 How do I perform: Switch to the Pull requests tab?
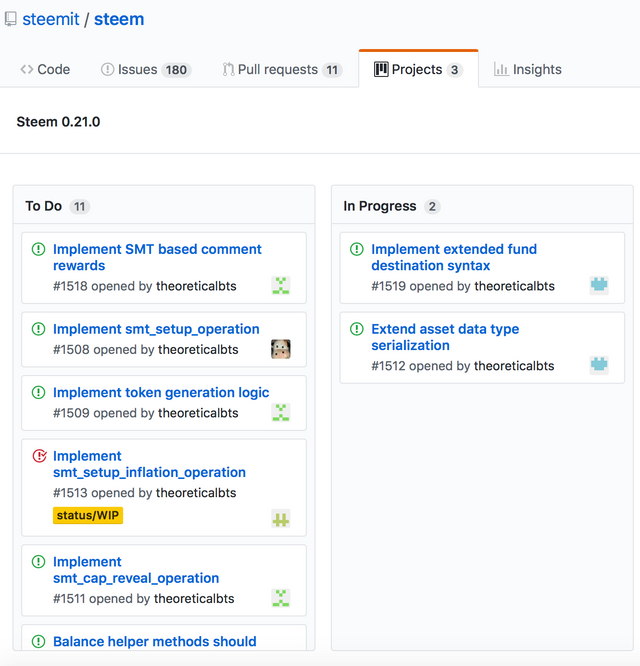282,70
